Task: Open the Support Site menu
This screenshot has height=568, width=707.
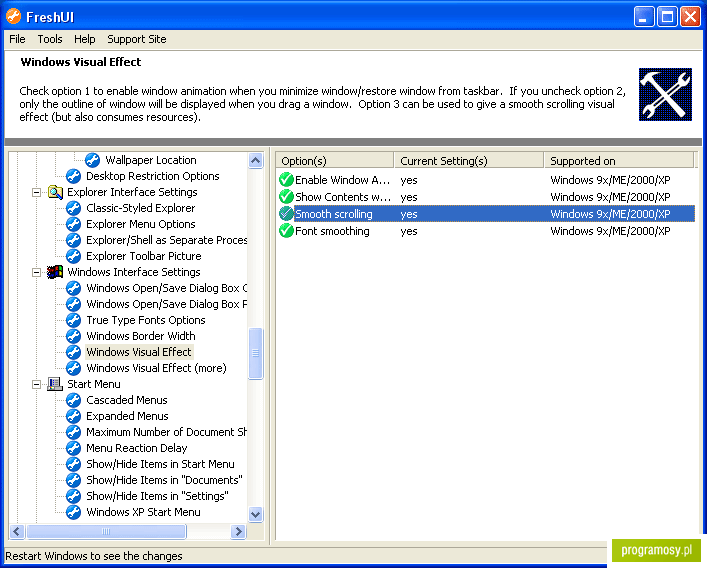Action: pos(137,39)
